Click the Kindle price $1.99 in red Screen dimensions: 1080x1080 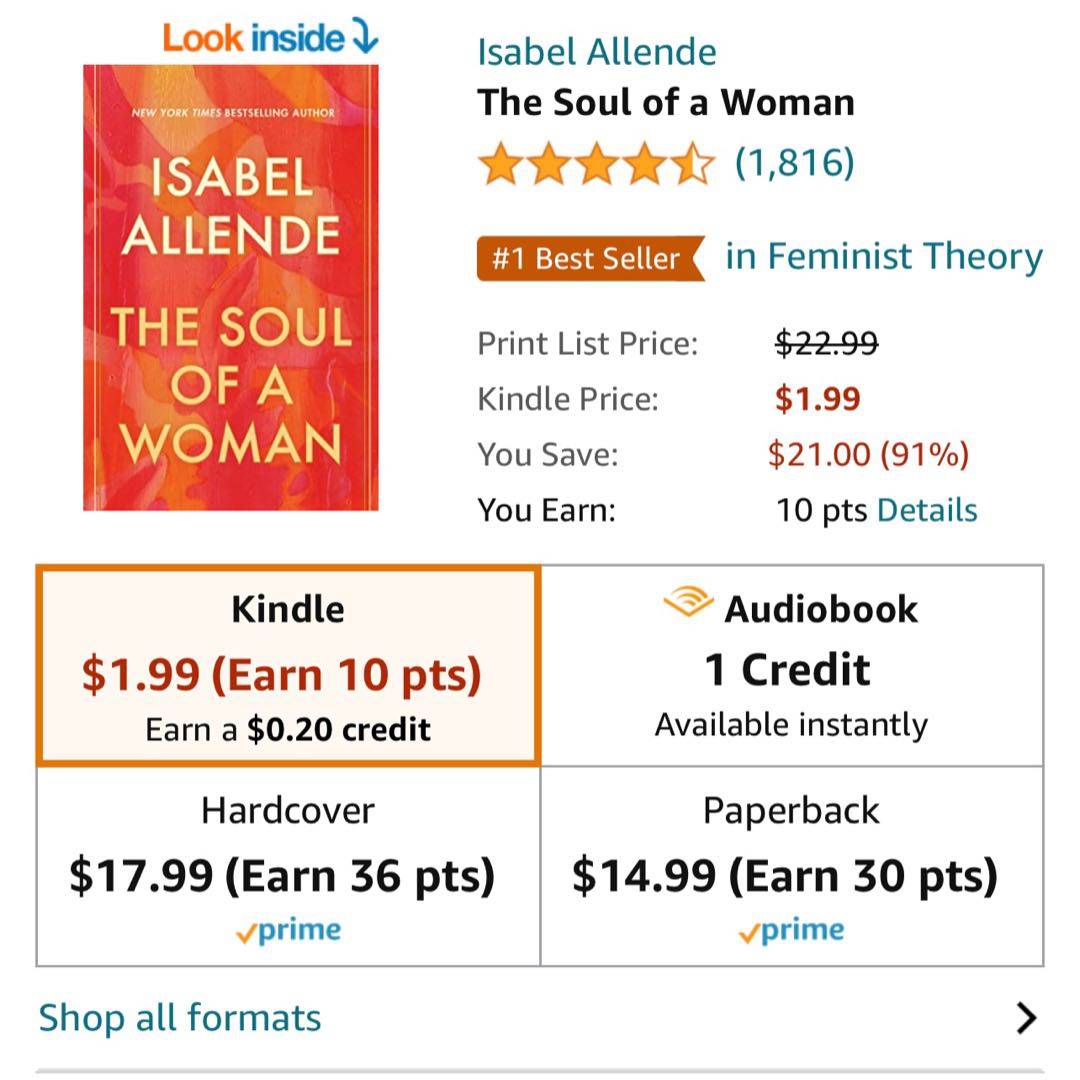tap(818, 399)
